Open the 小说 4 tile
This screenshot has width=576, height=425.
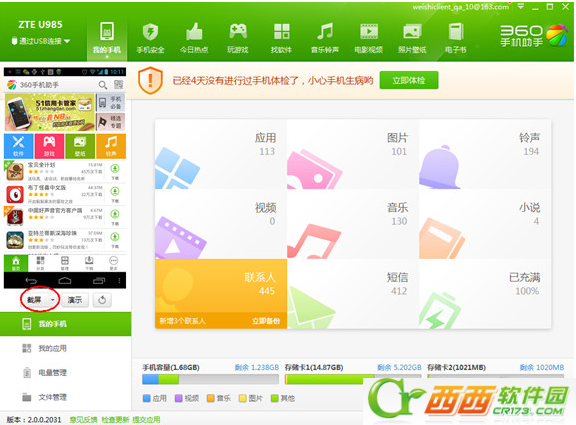coord(485,224)
